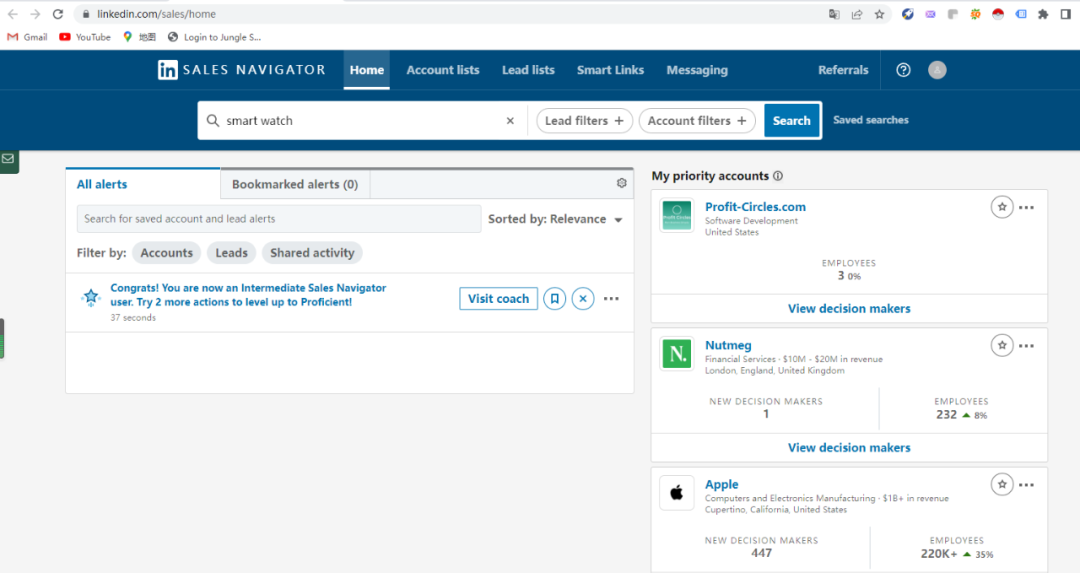Click the blue Search button

[x=791, y=121]
